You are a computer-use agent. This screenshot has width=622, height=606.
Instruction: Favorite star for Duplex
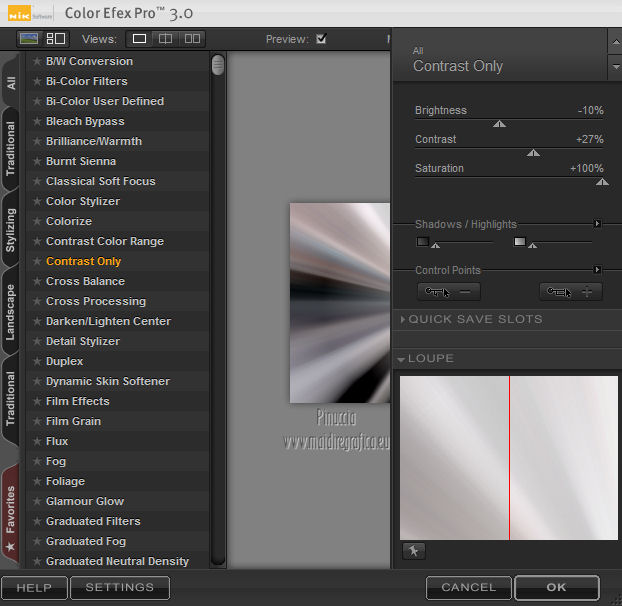pos(37,361)
